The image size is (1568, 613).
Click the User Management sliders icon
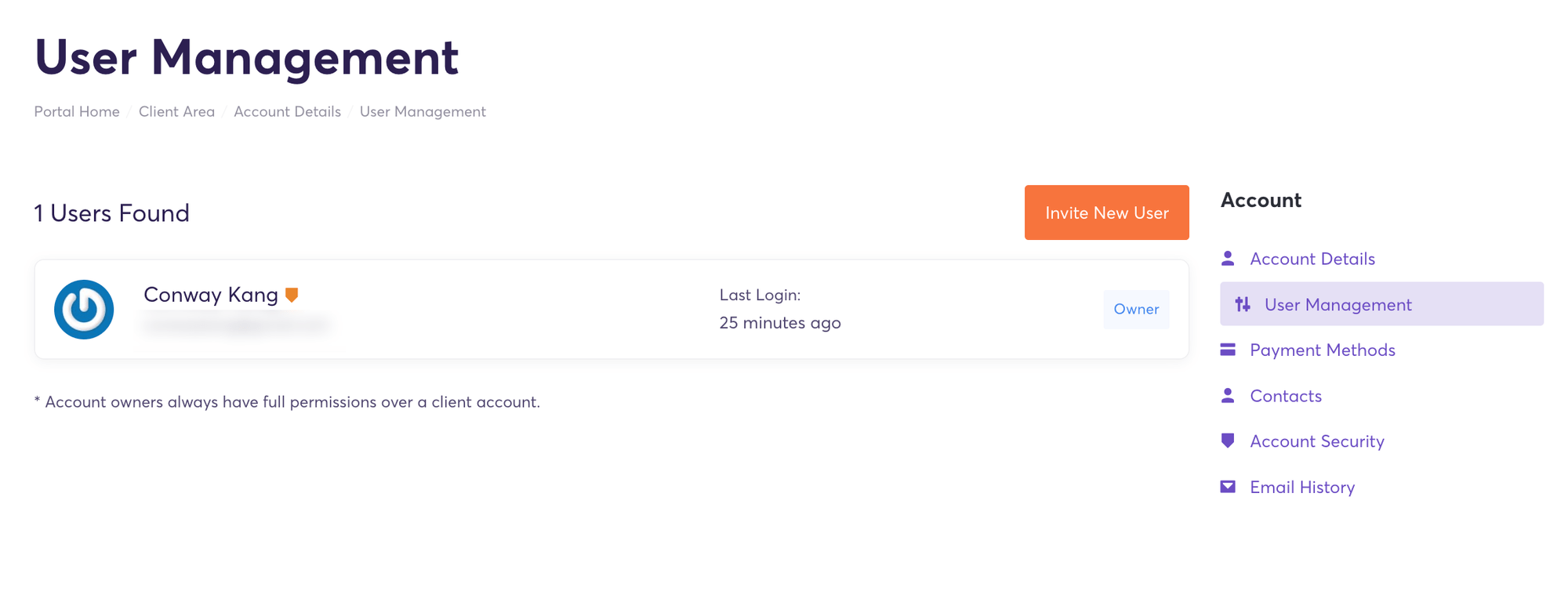pos(1243,304)
